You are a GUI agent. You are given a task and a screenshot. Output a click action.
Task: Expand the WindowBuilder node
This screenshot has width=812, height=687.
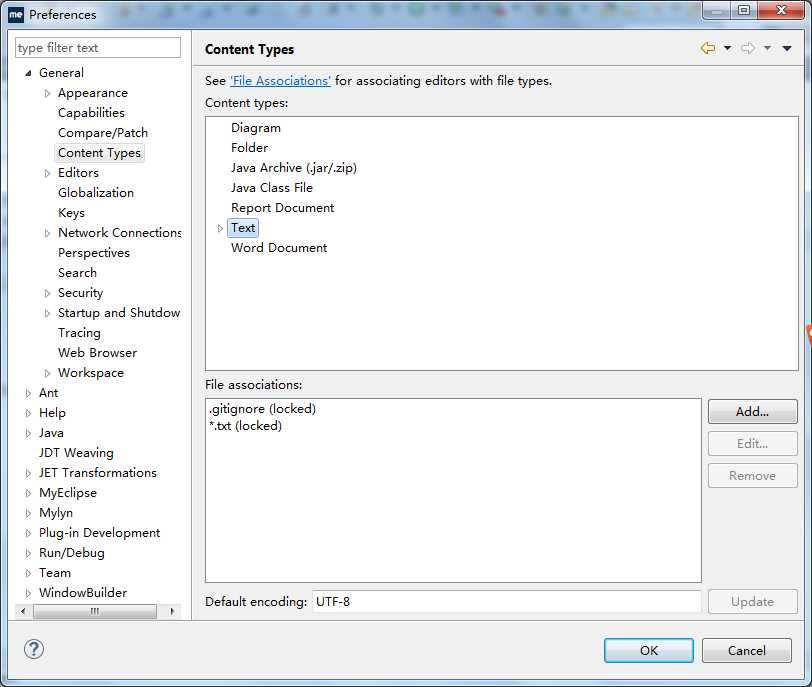pos(28,593)
